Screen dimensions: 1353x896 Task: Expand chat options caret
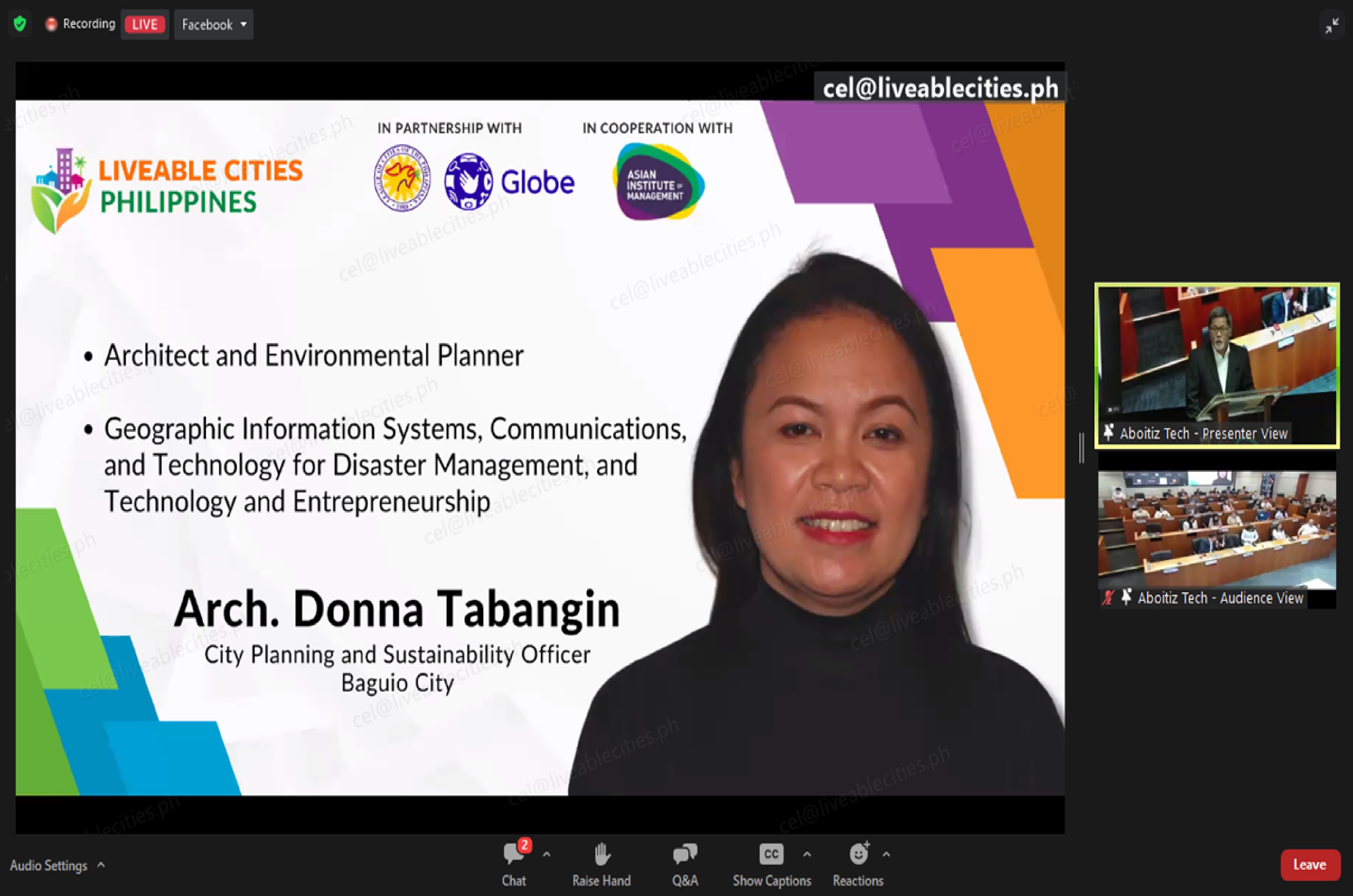(x=547, y=854)
